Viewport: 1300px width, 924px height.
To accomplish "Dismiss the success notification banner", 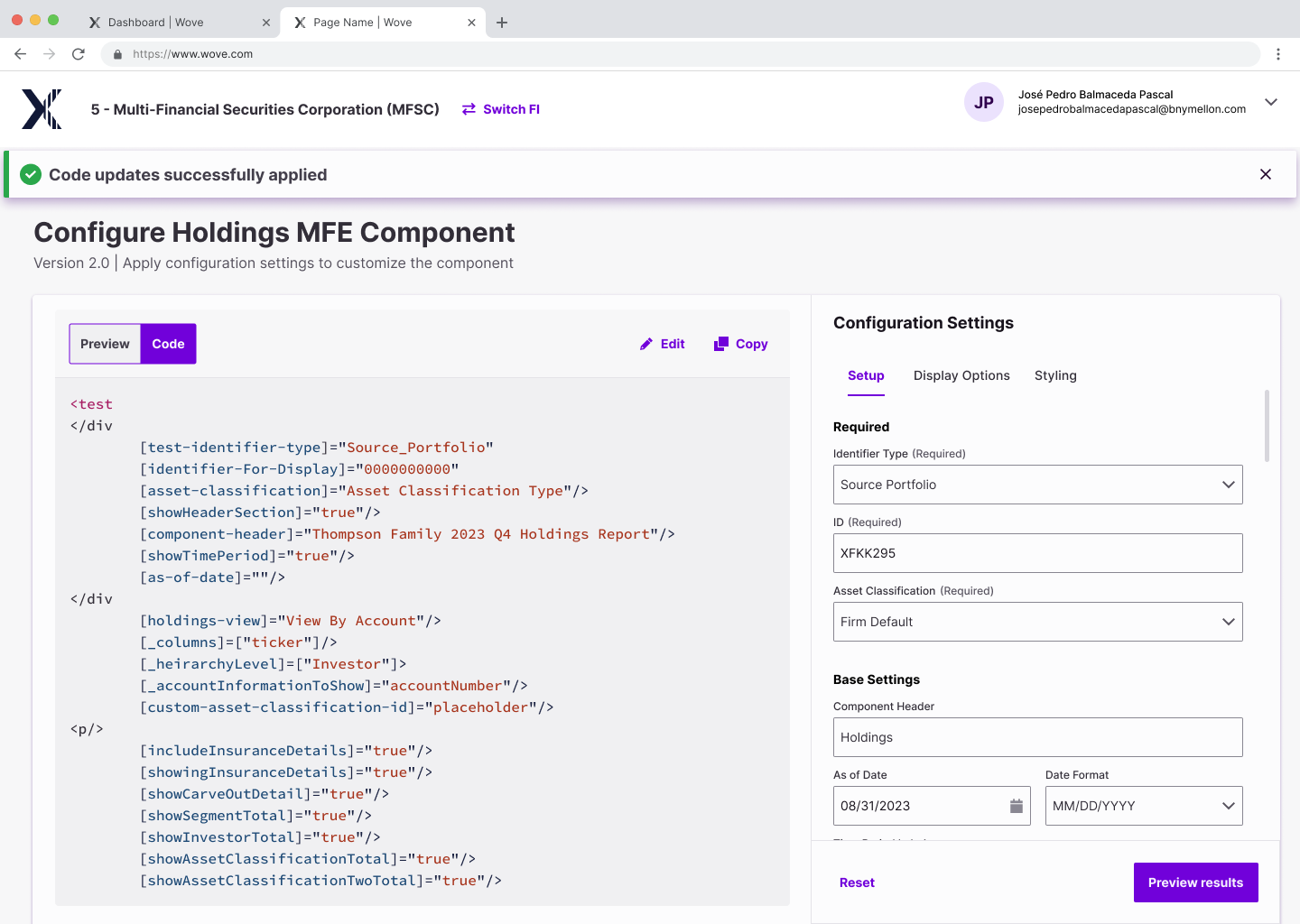I will 1266,174.
